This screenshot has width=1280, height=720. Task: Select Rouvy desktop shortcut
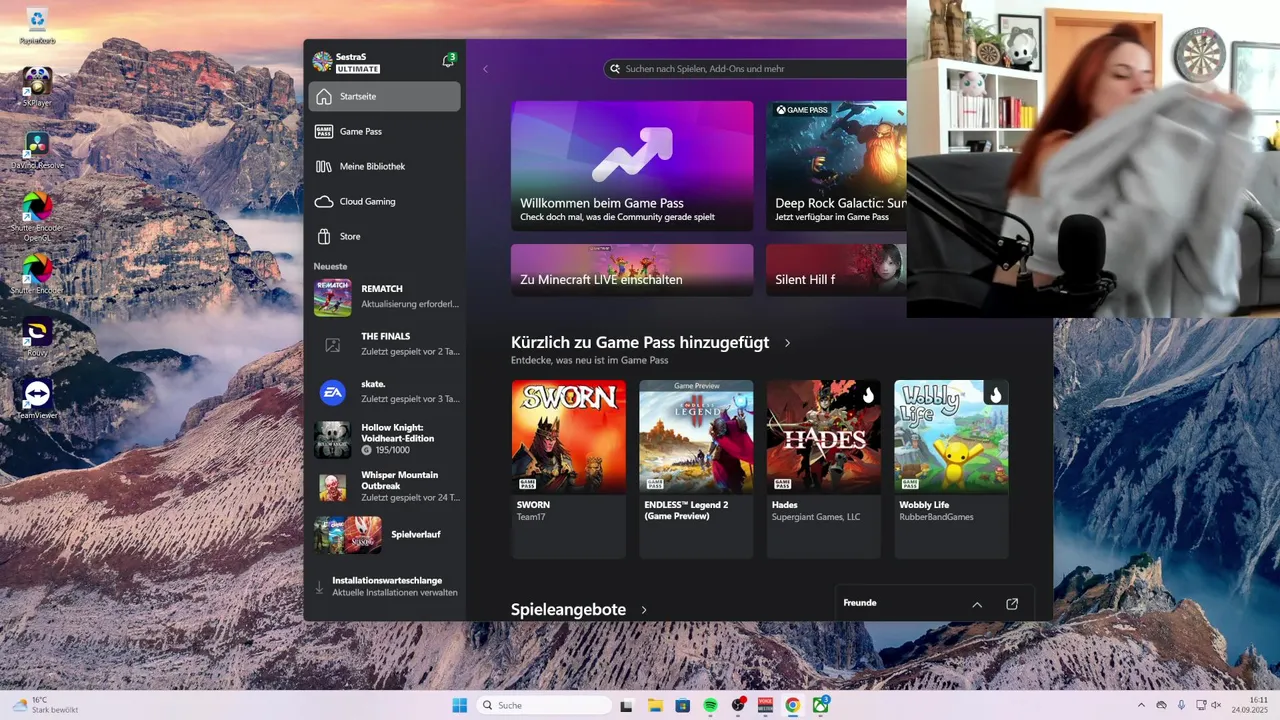(37, 337)
